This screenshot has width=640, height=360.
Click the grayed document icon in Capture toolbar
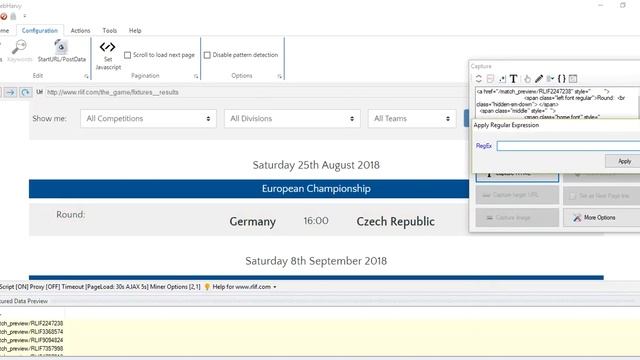click(x=490, y=79)
